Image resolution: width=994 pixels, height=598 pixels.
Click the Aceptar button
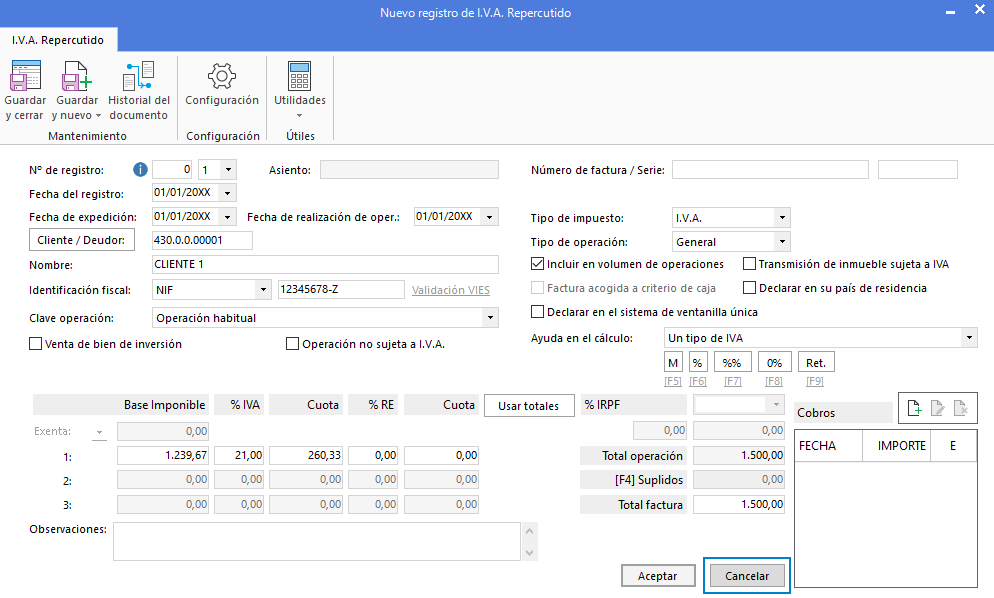(x=657, y=576)
